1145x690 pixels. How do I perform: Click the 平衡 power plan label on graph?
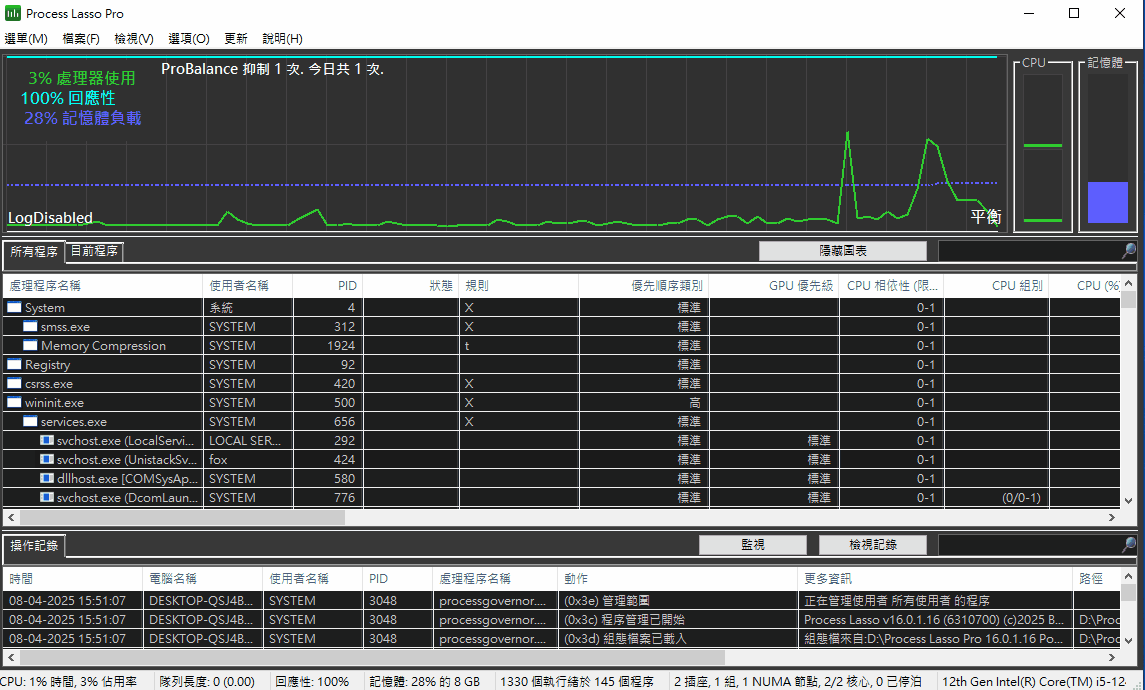click(985, 216)
